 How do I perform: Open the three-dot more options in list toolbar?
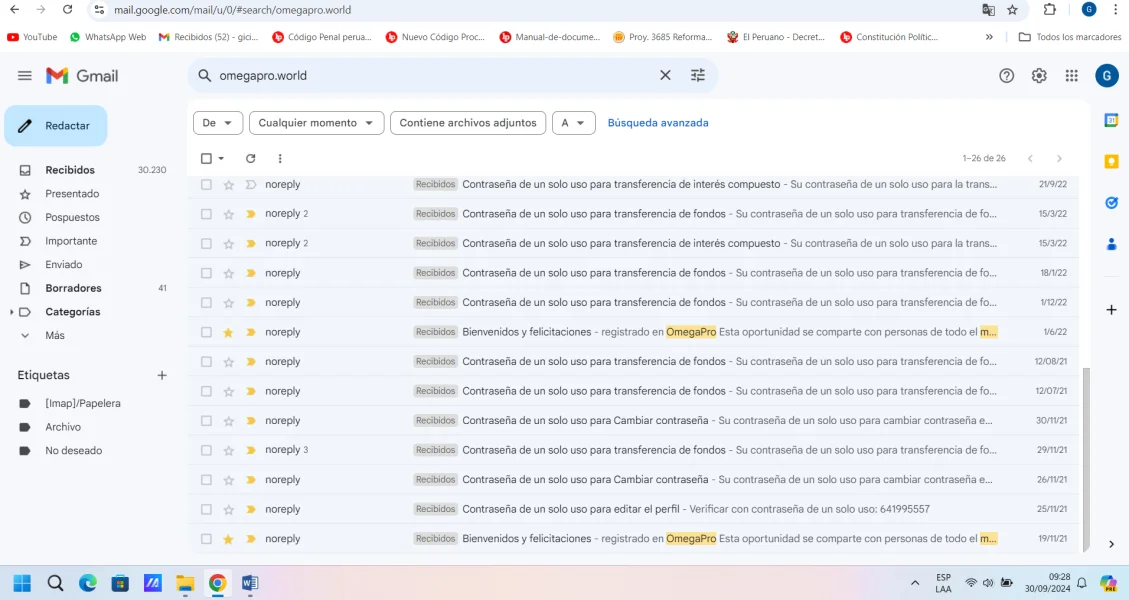(280, 158)
